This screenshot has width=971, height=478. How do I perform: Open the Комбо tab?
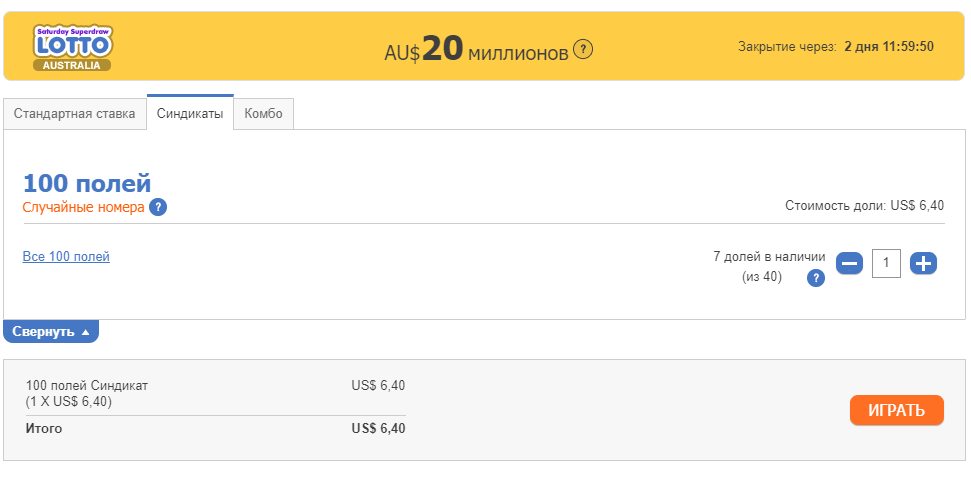click(263, 114)
